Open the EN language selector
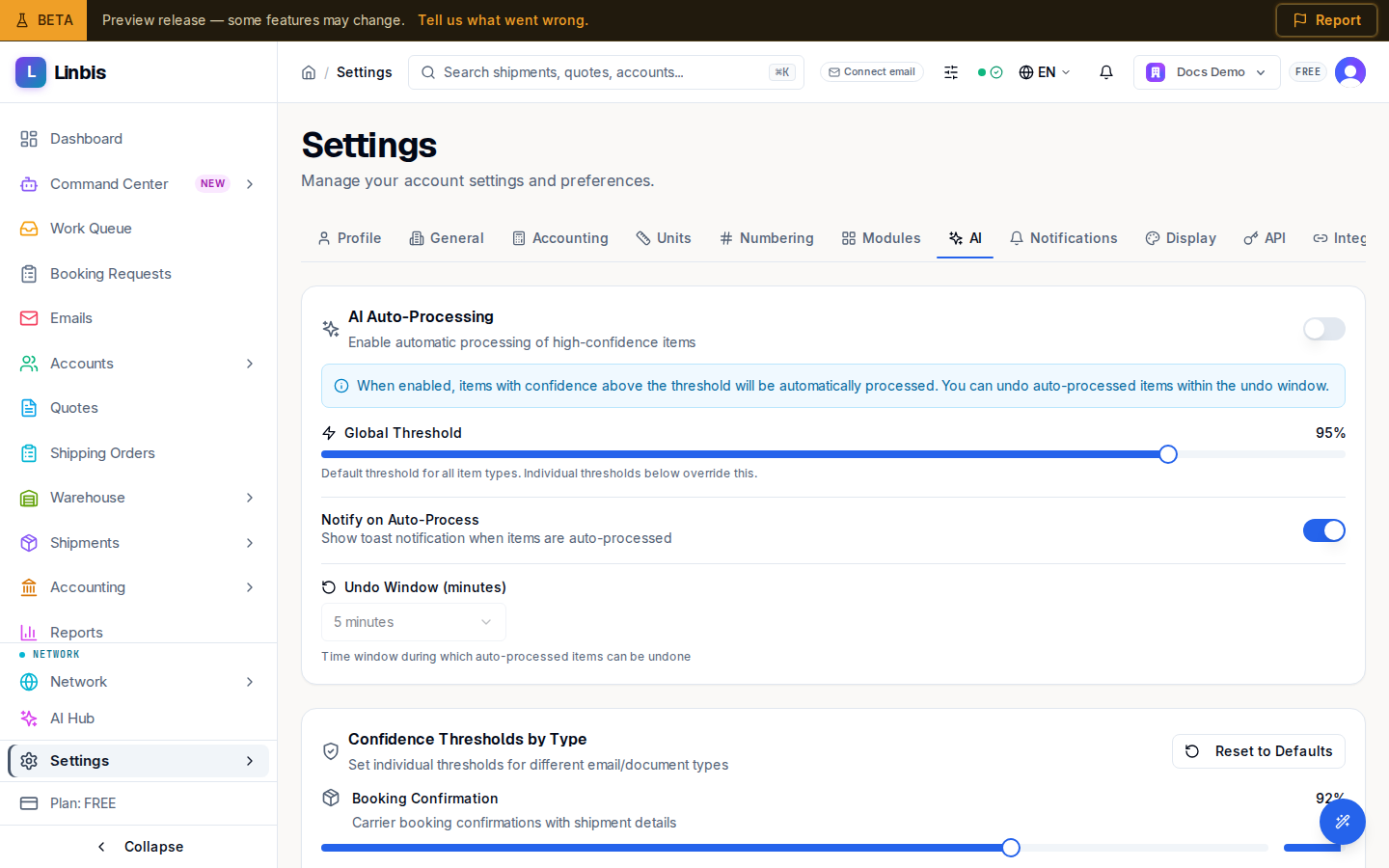The width and height of the screenshot is (1389, 868). pyautogui.click(x=1045, y=72)
